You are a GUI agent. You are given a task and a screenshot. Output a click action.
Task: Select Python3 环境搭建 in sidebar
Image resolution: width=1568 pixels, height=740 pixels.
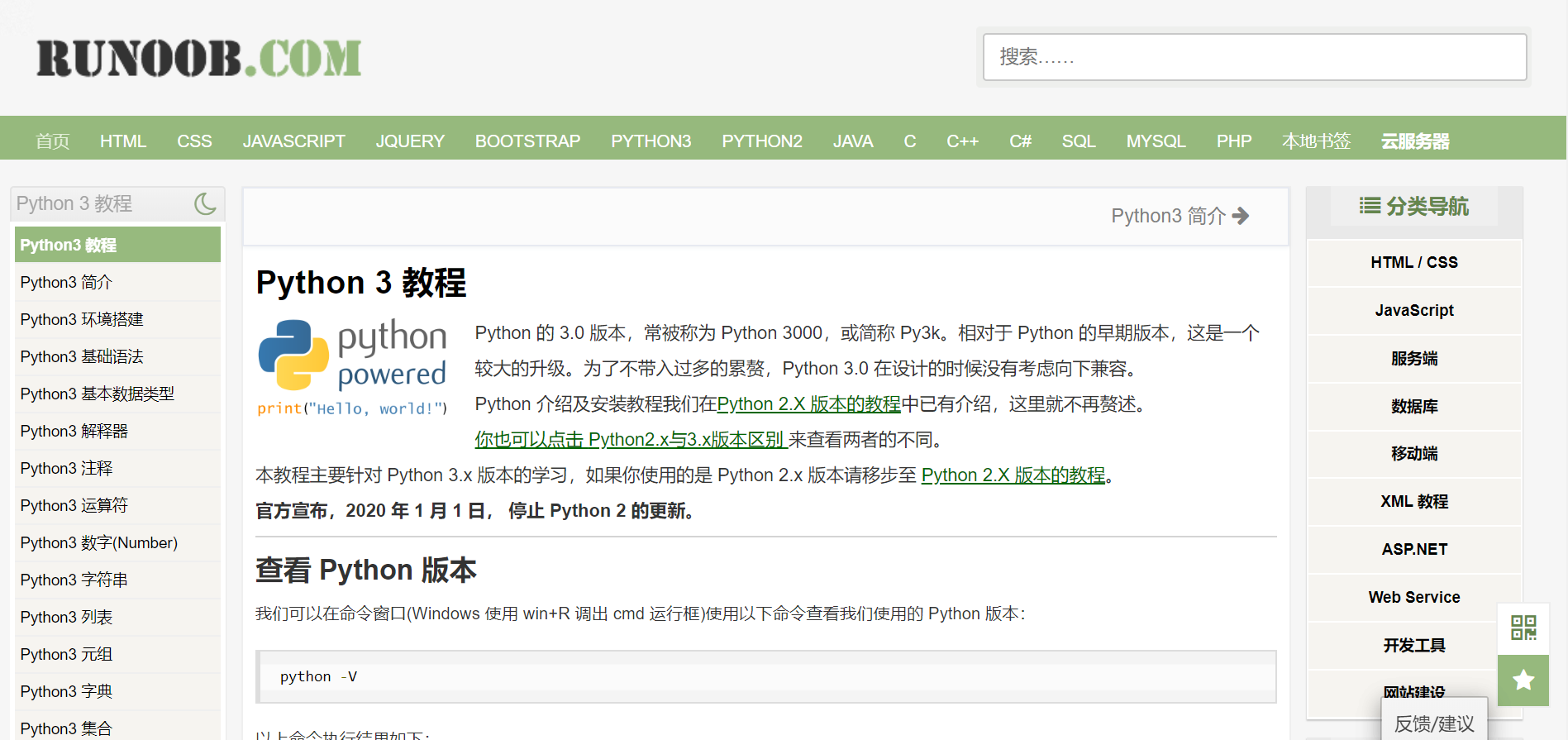117,319
